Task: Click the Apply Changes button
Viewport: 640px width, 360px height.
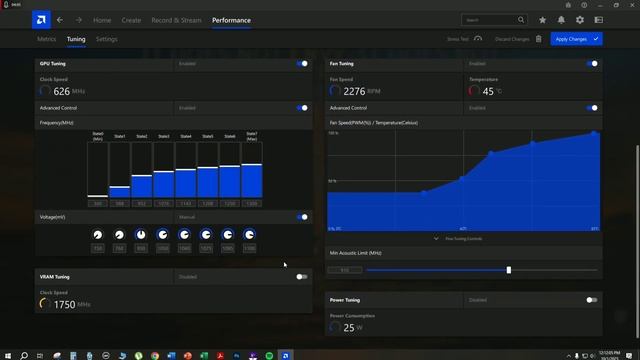Action: tap(576, 39)
